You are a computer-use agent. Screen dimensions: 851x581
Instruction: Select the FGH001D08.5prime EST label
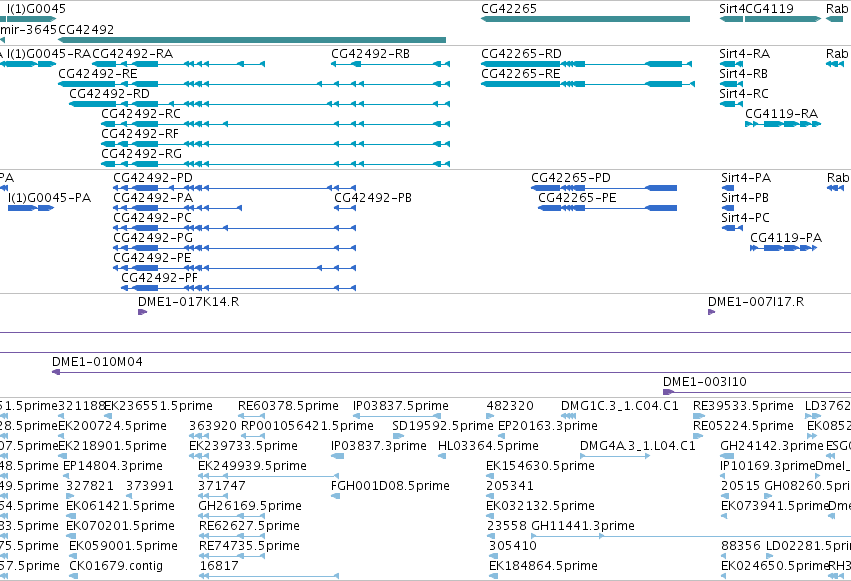pos(390,486)
